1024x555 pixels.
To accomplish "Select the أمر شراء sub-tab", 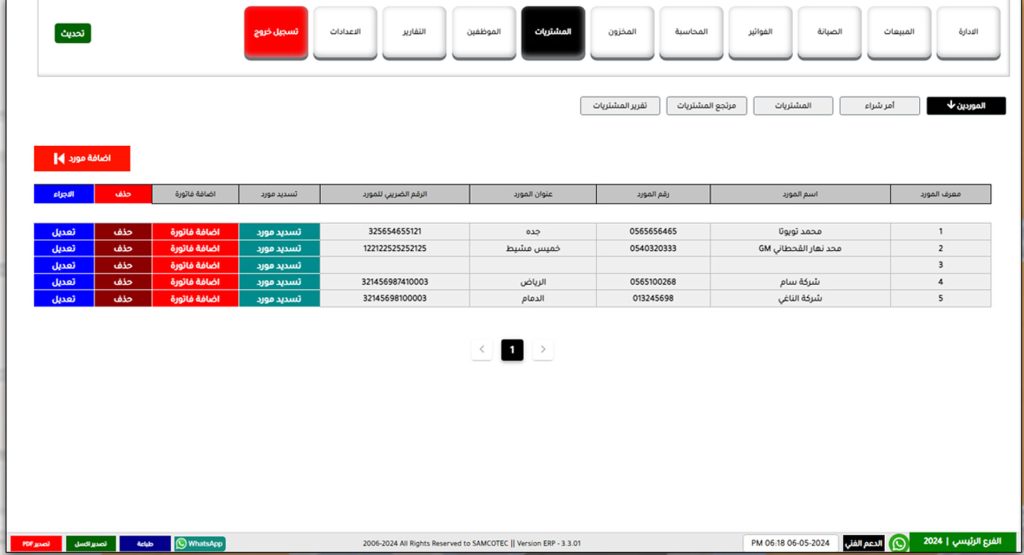I will [x=879, y=106].
